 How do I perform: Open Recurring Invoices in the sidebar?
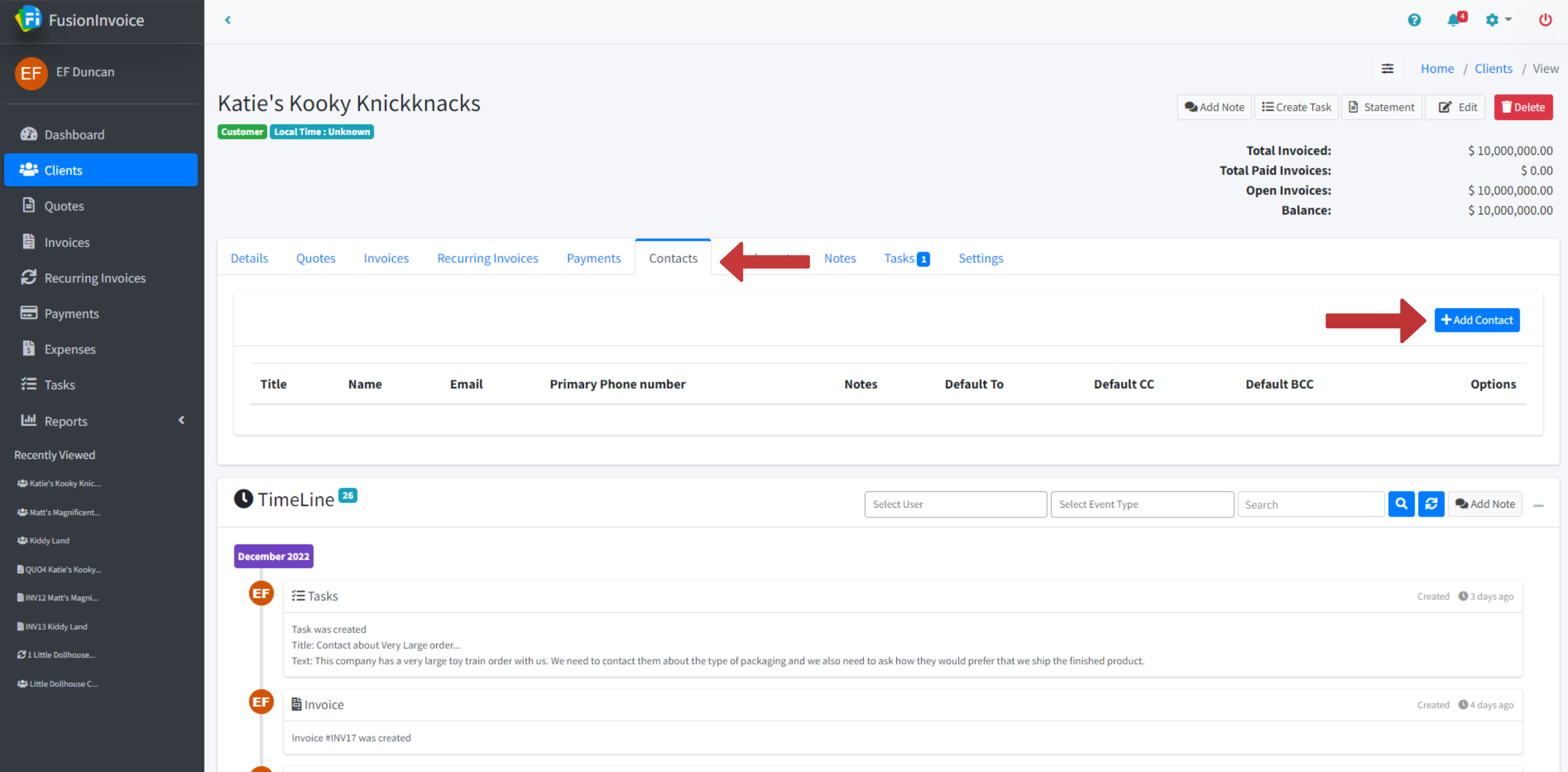[95, 277]
